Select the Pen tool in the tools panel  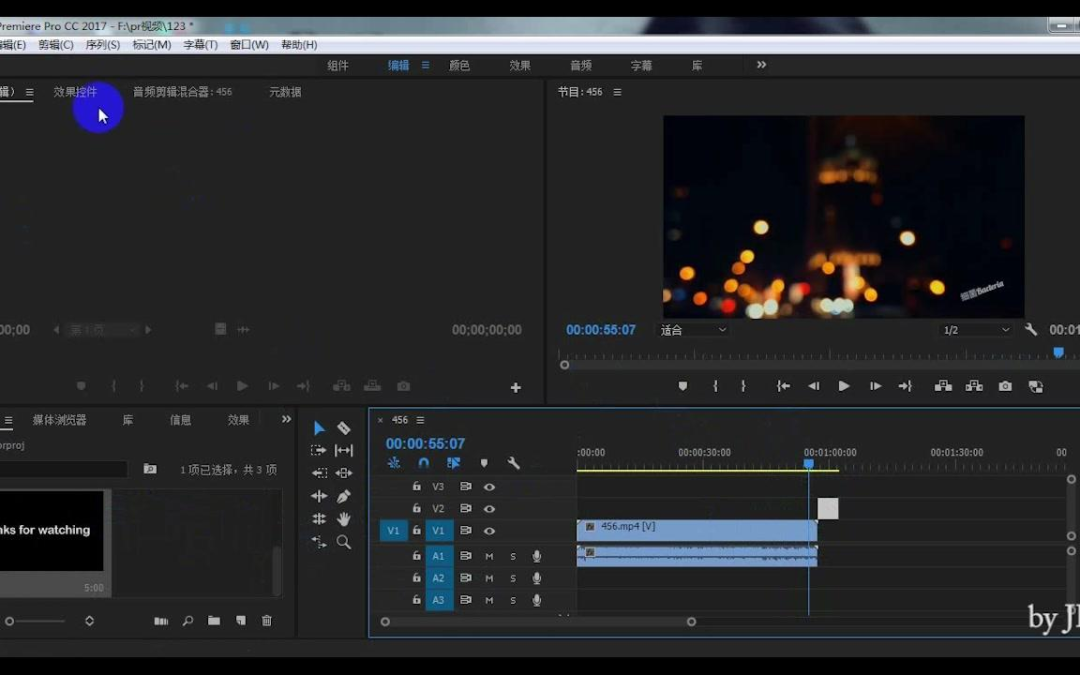coord(344,496)
